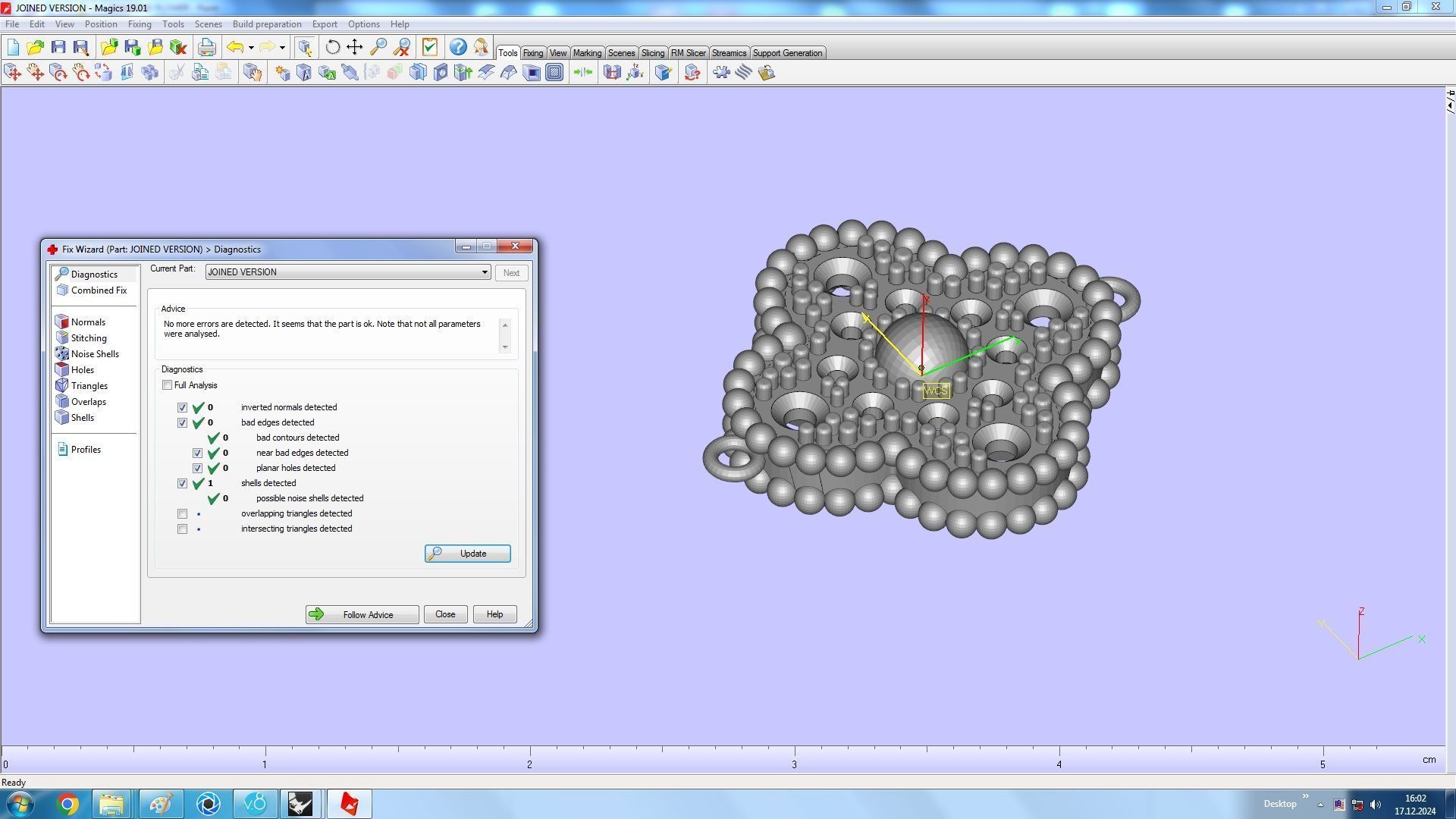
Task: Select the Pan view tool
Action: (x=355, y=47)
